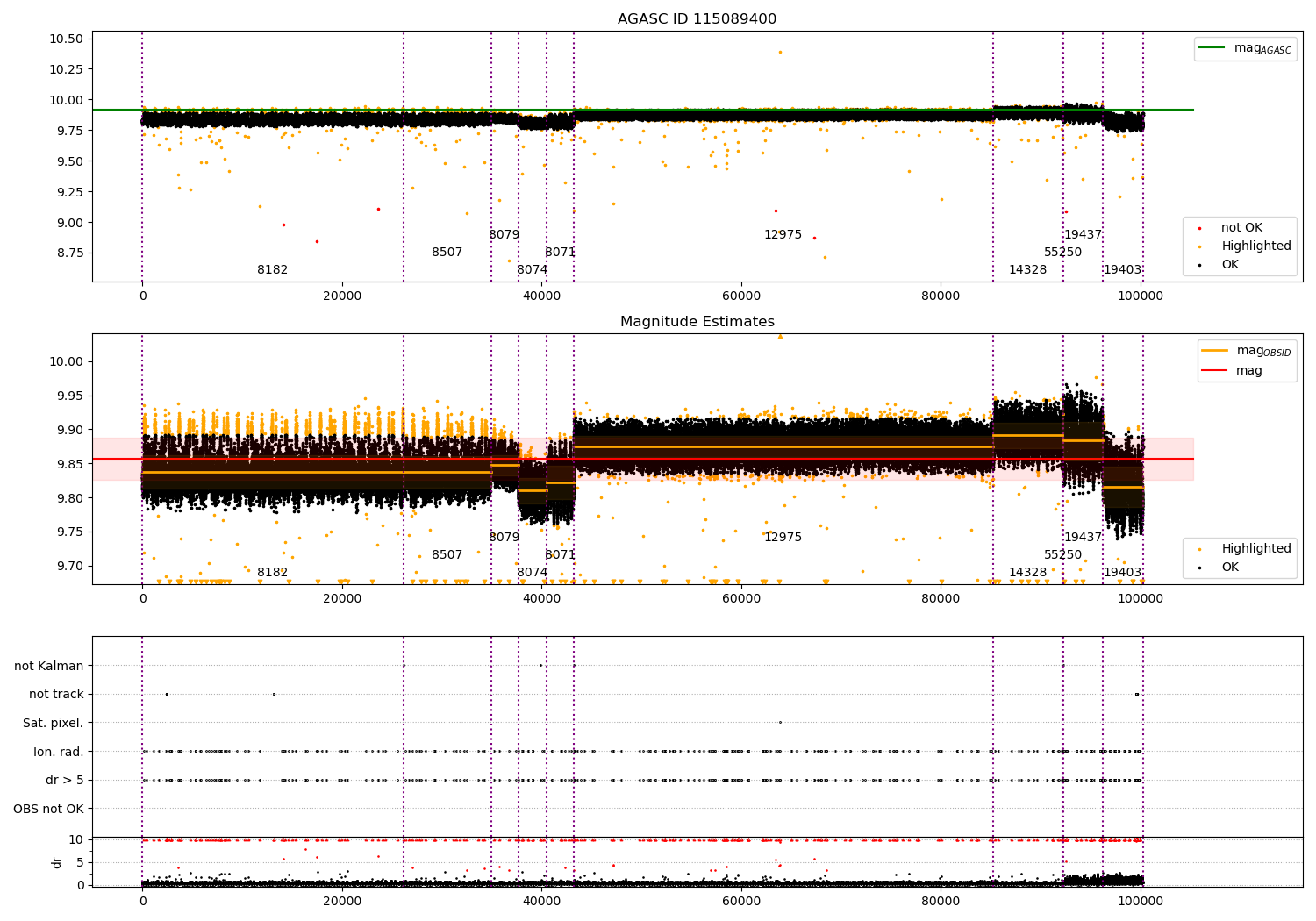Click obsid label "14328" in Magnitude Estimates plot
Image resolution: width=1316 pixels, height=921 pixels.
(x=1027, y=573)
